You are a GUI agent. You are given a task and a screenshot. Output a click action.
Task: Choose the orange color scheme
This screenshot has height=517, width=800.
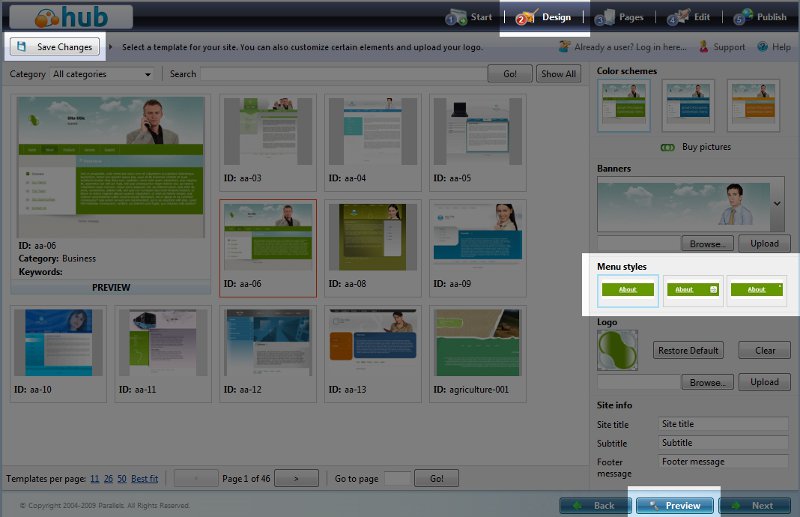click(x=752, y=105)
